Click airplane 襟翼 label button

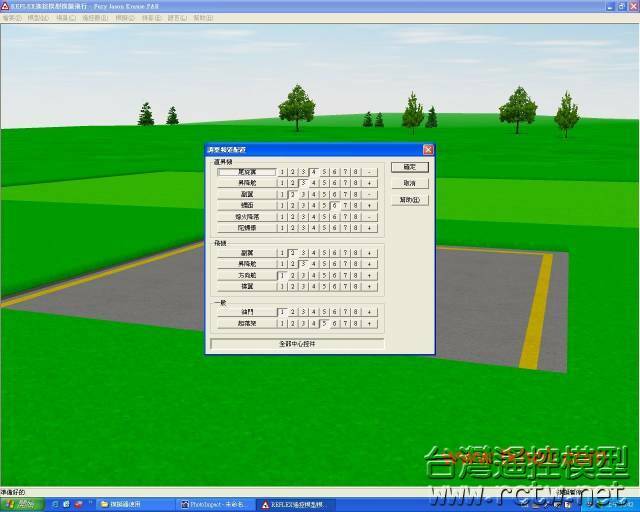[x=247, y=287]
